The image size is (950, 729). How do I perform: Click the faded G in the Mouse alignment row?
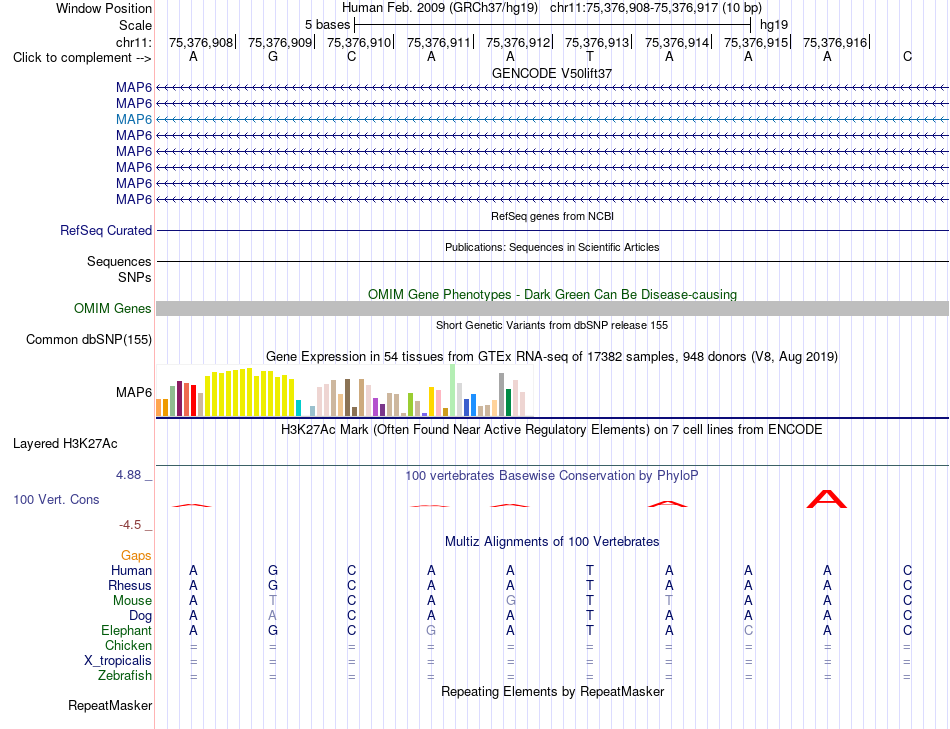point(511,601)
